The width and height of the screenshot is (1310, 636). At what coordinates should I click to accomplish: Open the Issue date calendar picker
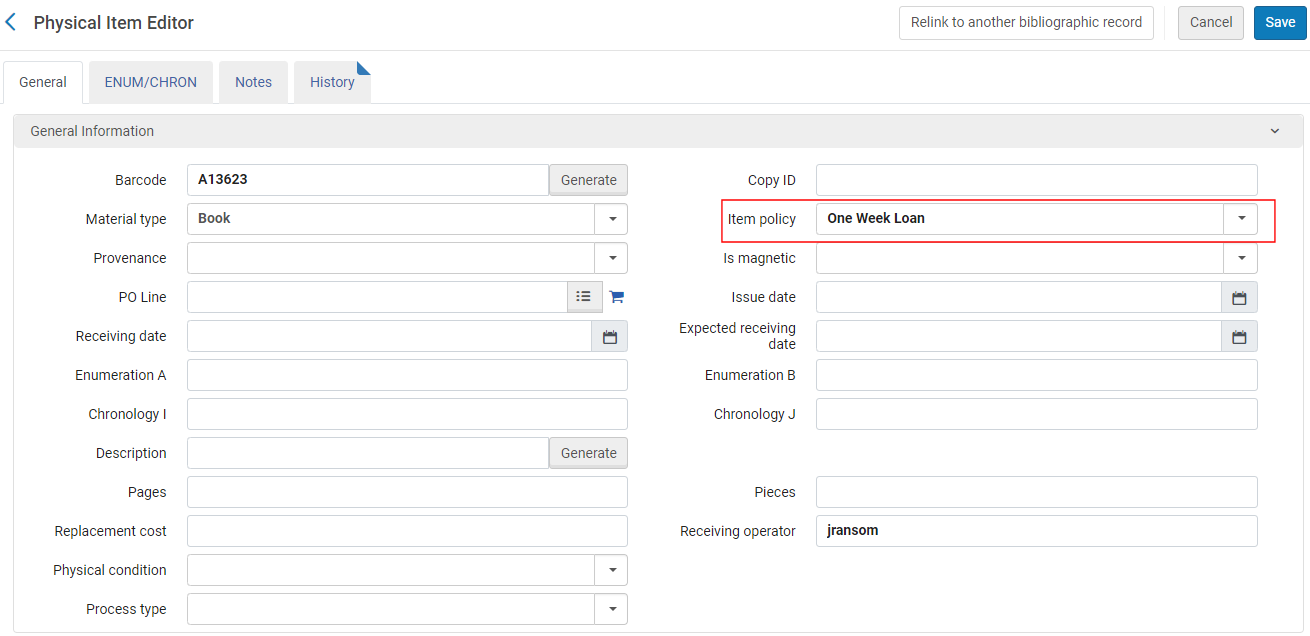(x=1239, y=298)
